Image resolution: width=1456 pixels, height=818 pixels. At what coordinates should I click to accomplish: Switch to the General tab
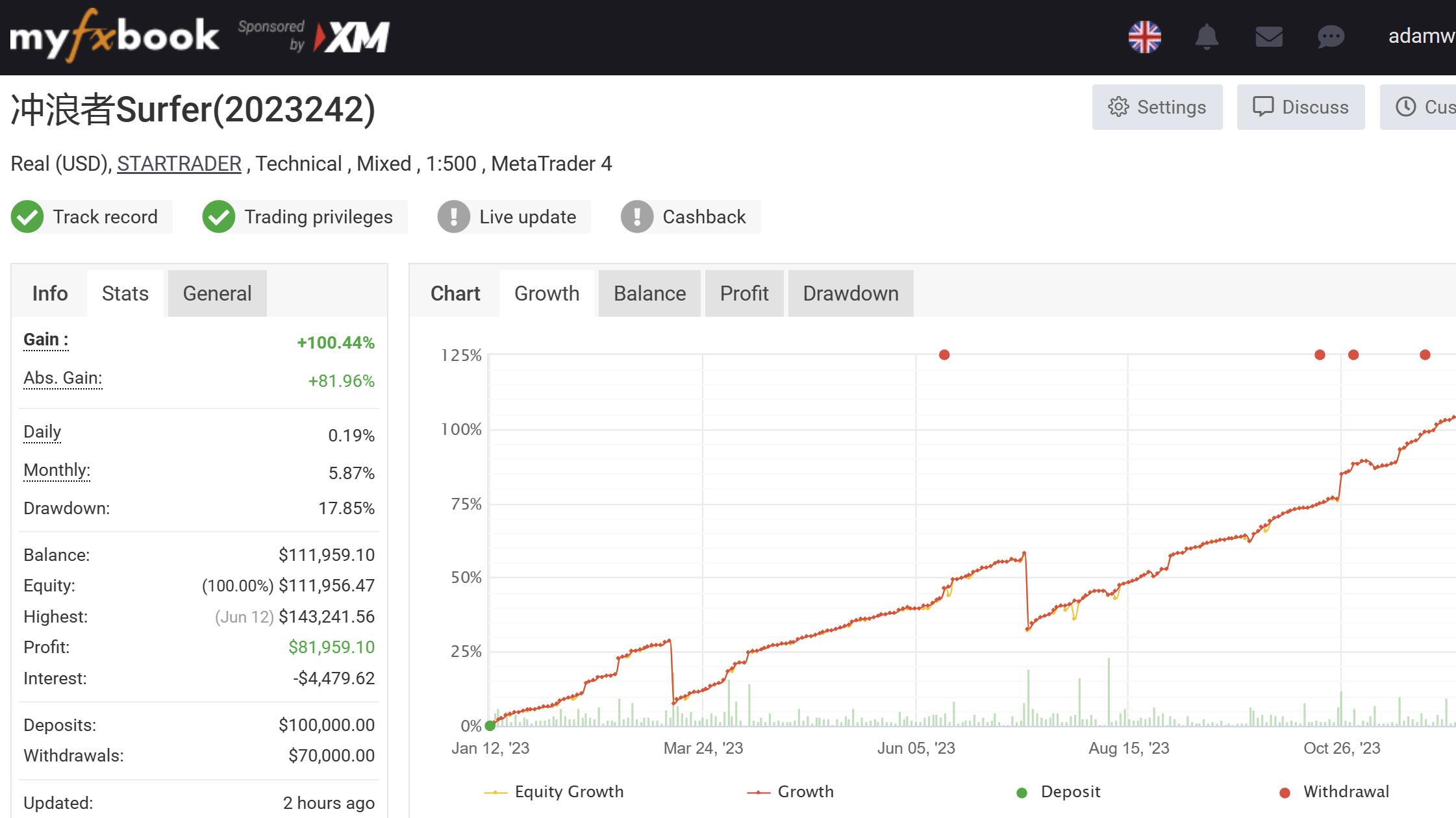point(217,293)
